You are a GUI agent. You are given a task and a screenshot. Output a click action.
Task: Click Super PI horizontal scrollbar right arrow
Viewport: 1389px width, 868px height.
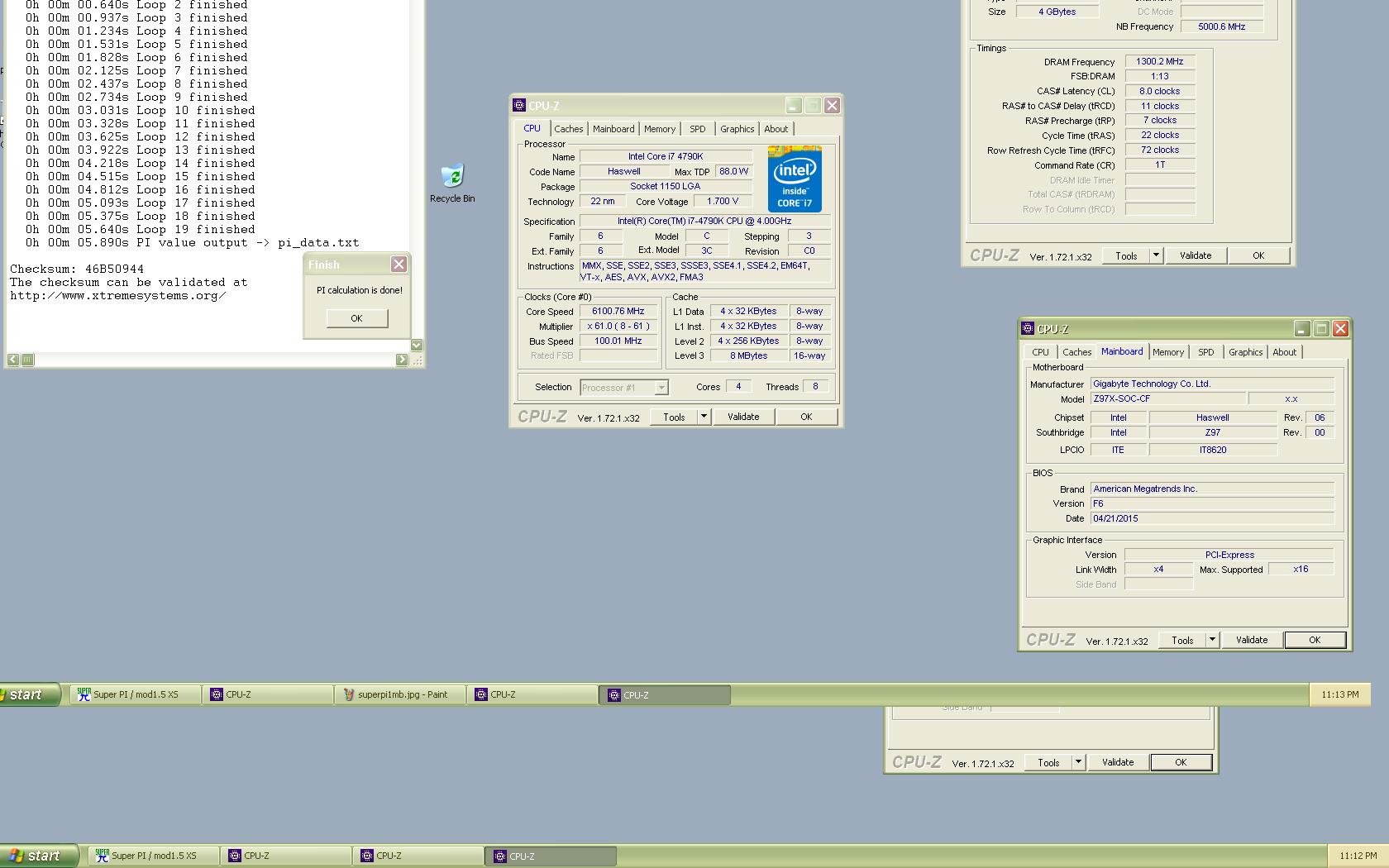[402, 360]
